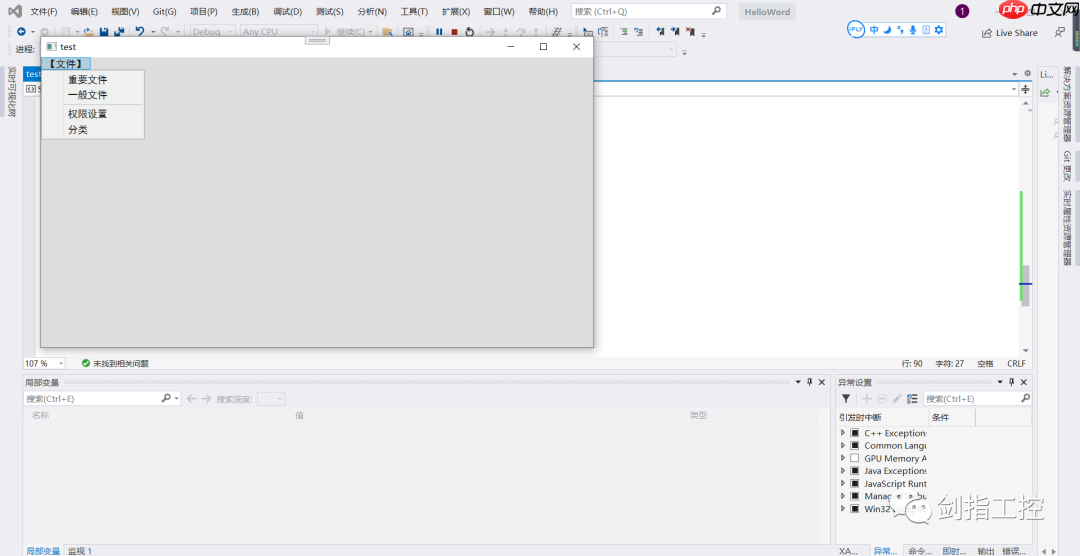1080x556 pixels.
Task: Expand the Java Exceptions node
Action: pyautogui.click(x=843, y=471)
